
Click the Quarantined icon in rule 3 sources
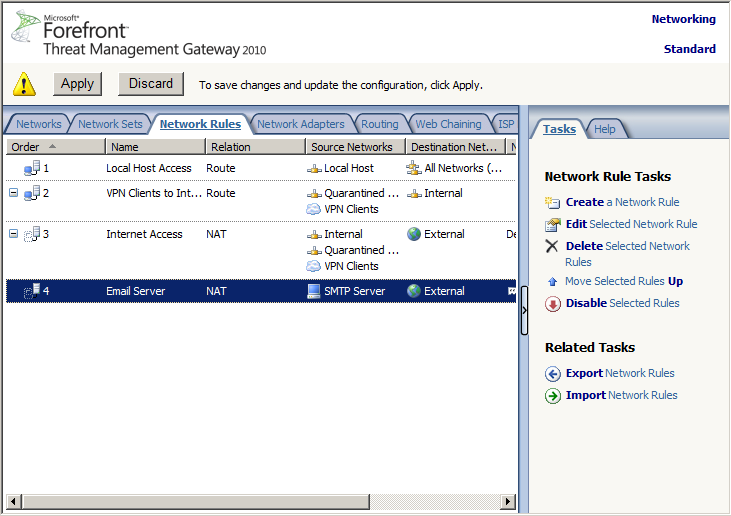pos(314,251)
